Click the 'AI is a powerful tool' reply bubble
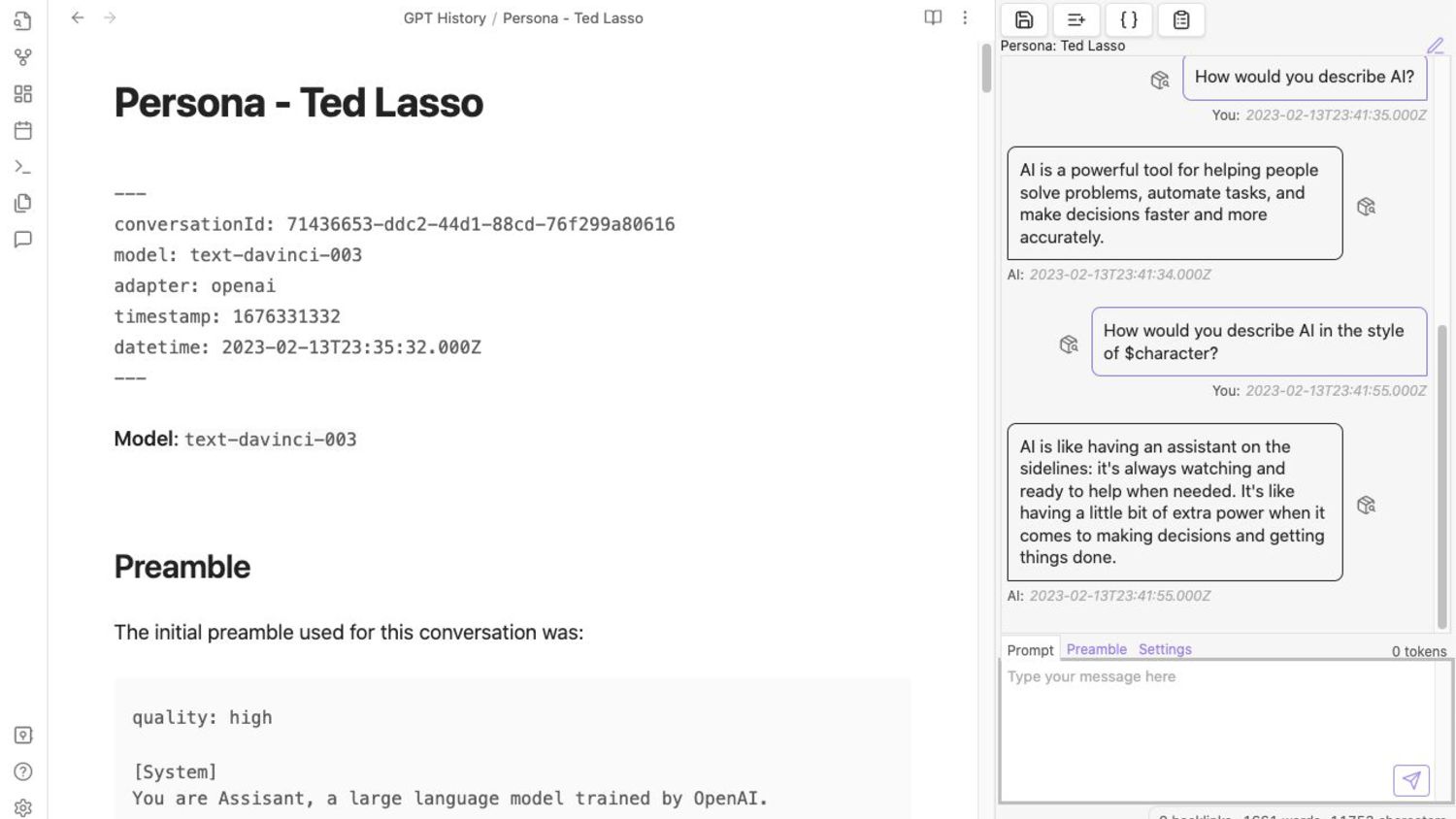 click(1175, 203)
